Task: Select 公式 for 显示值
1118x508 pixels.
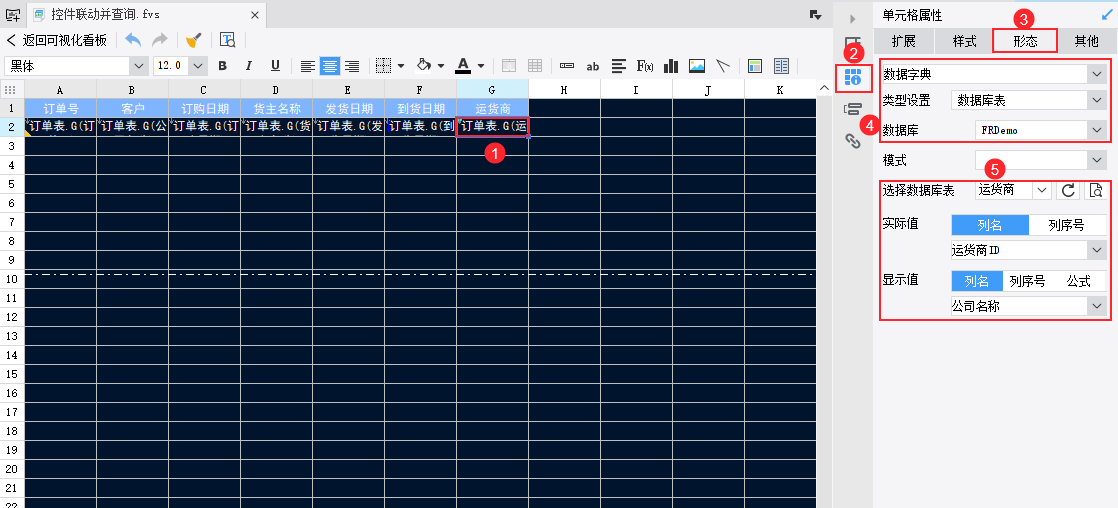Action: [1079, 281]
